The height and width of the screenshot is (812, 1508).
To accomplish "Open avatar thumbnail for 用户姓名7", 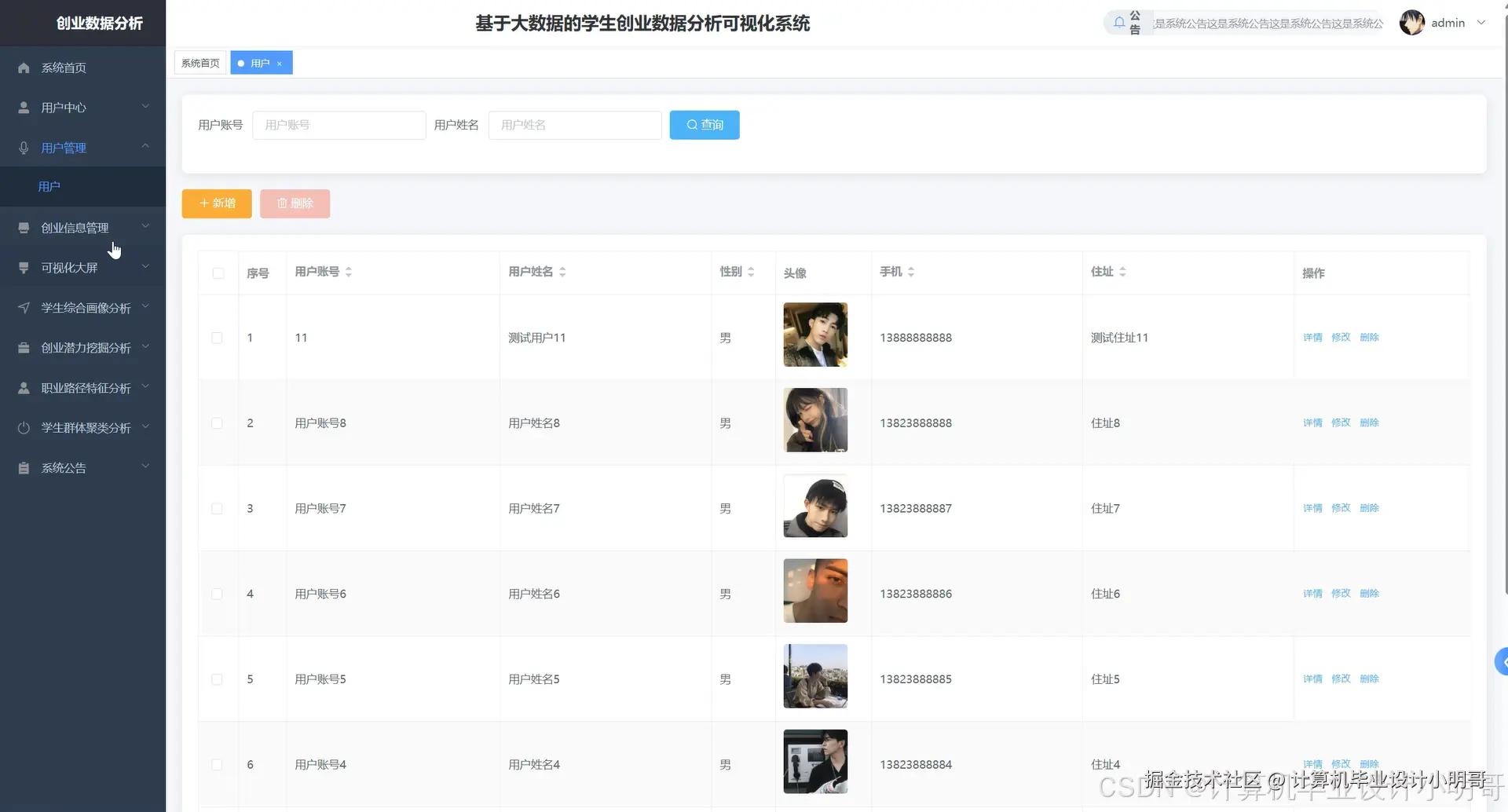I will tap(815, 506).
